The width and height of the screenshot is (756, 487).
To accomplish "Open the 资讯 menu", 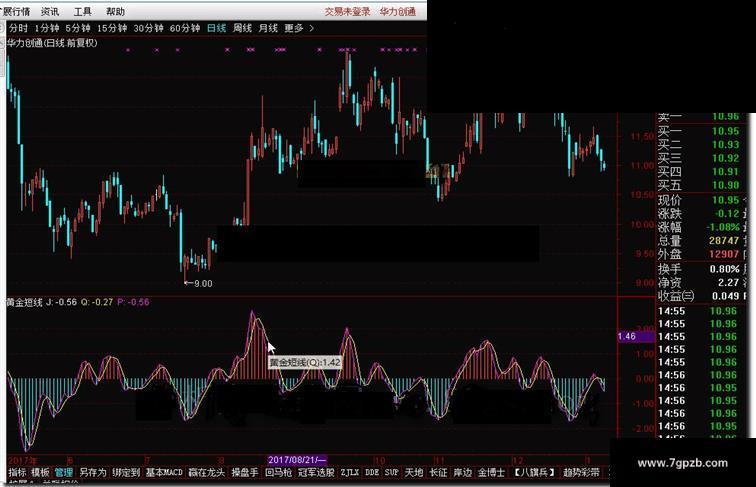I will [x=50, y=11].
